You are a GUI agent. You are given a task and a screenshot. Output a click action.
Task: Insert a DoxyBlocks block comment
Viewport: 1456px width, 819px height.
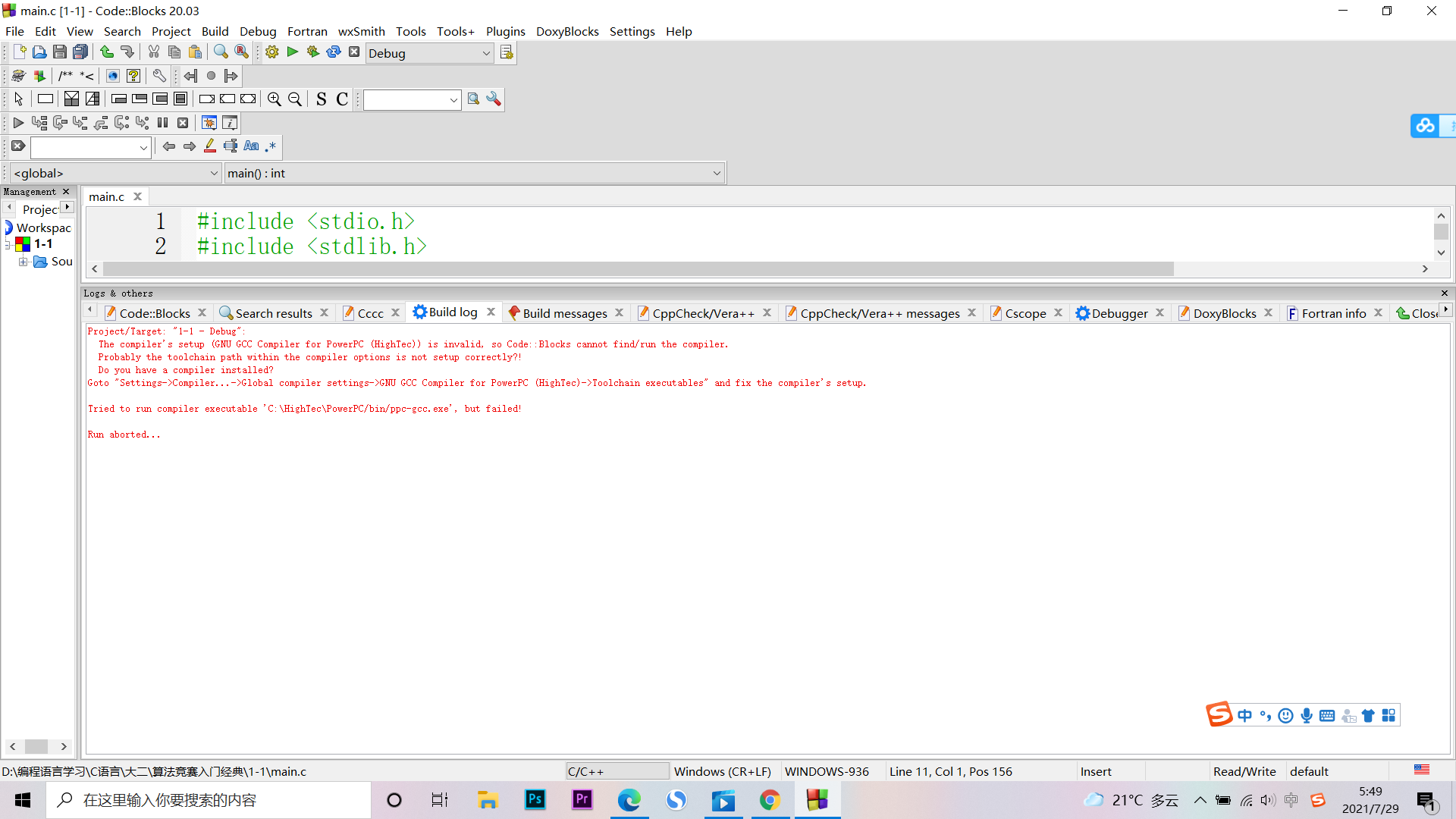coord(66,76)
